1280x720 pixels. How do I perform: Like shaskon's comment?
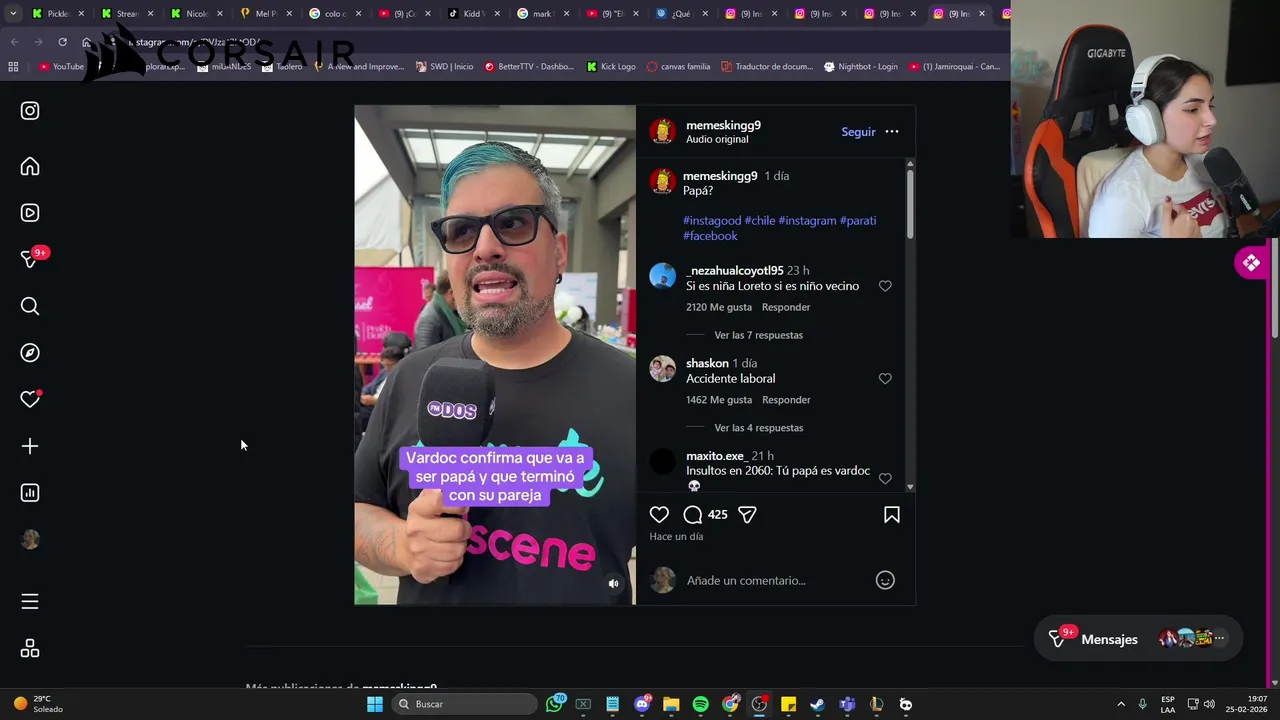click(x=885, y=379)
